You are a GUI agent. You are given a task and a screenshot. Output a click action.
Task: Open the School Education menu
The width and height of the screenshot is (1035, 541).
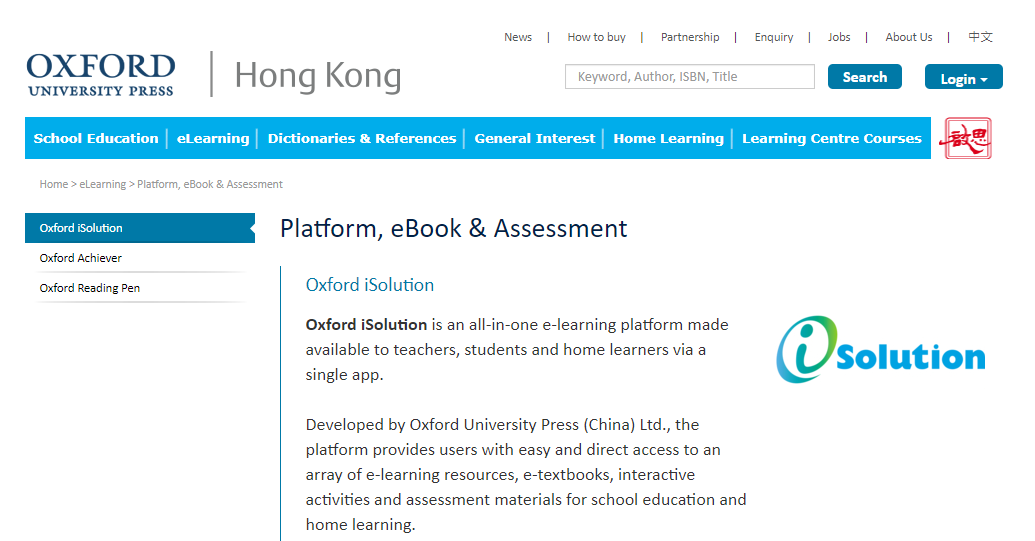tap(96, 139)
